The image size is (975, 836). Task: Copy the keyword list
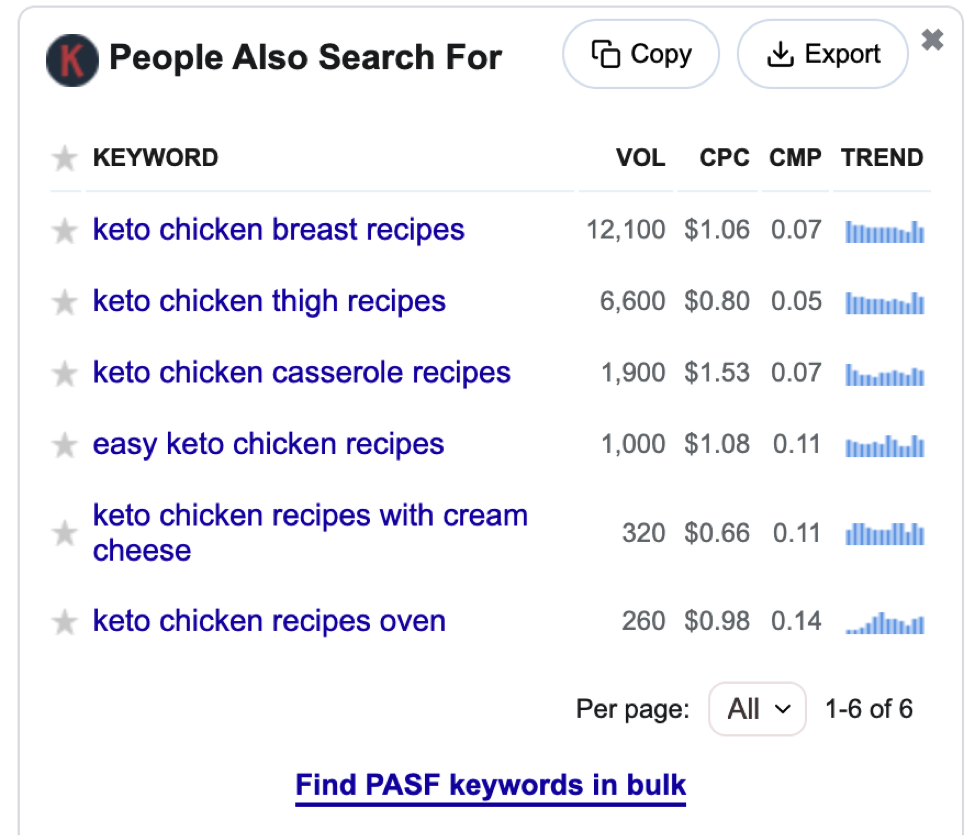click(640, 54)
